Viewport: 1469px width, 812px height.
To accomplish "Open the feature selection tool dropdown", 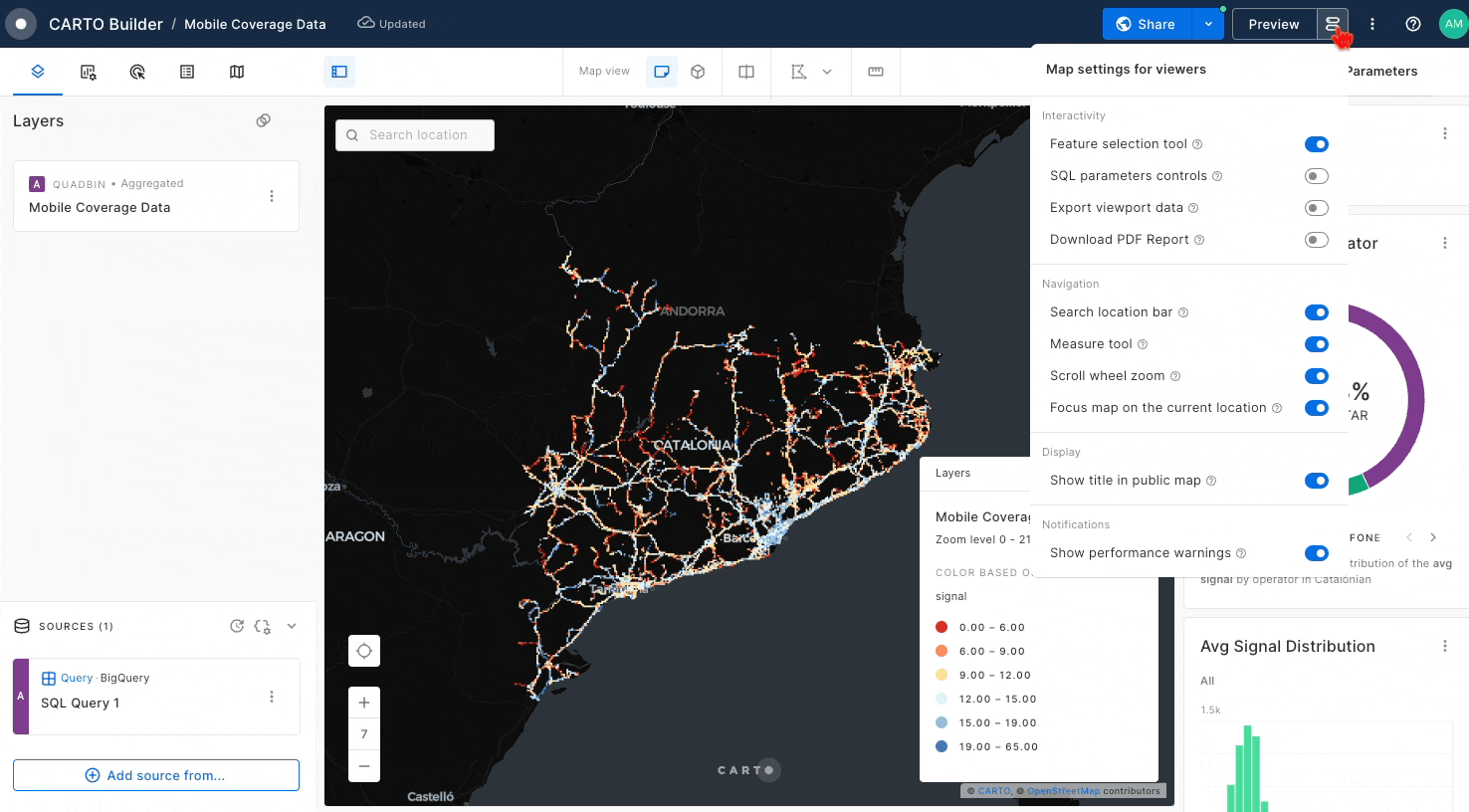I will point(827,72).
